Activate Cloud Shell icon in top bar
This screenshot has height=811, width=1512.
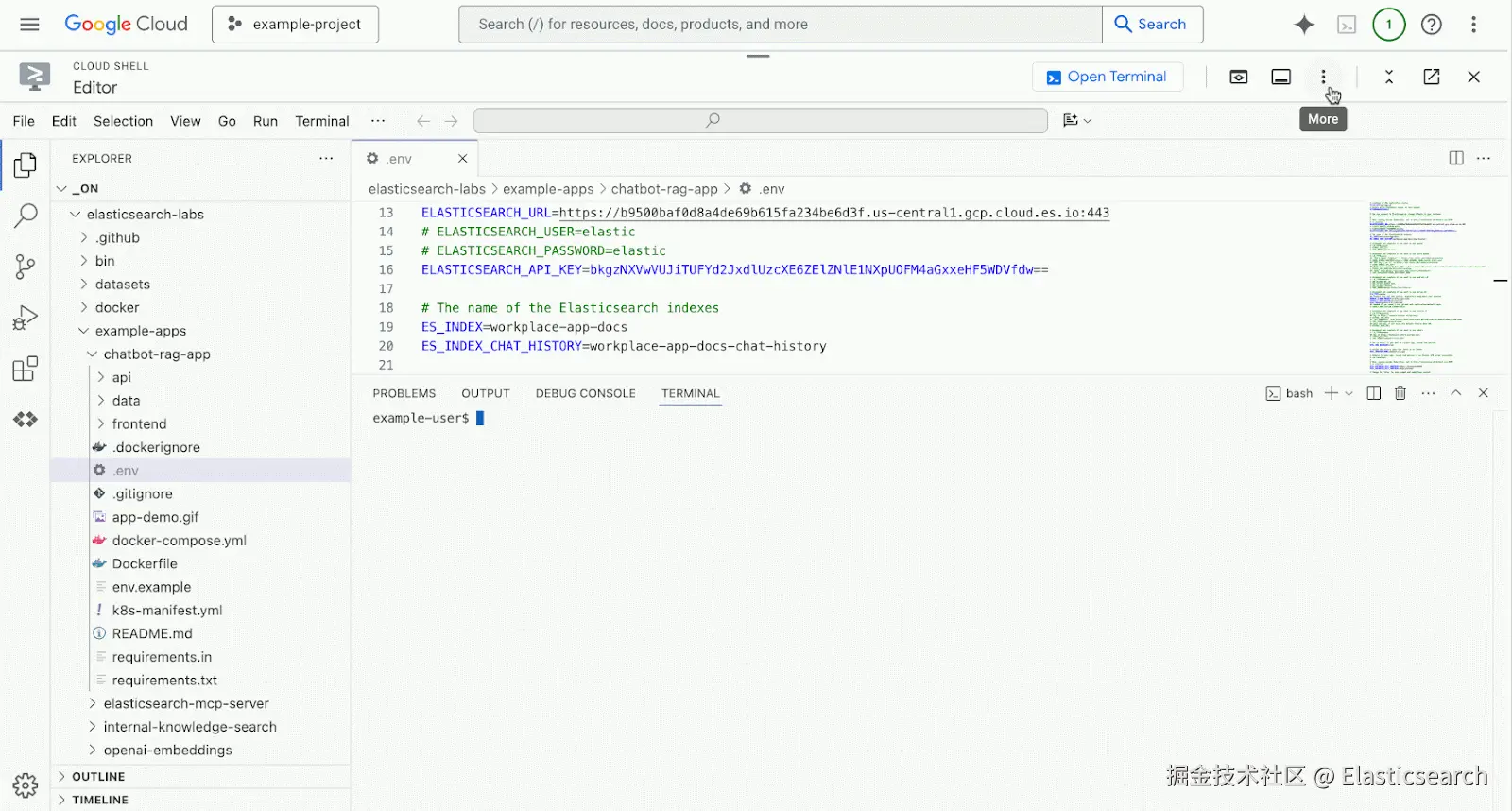click(x=1347, y=25)
